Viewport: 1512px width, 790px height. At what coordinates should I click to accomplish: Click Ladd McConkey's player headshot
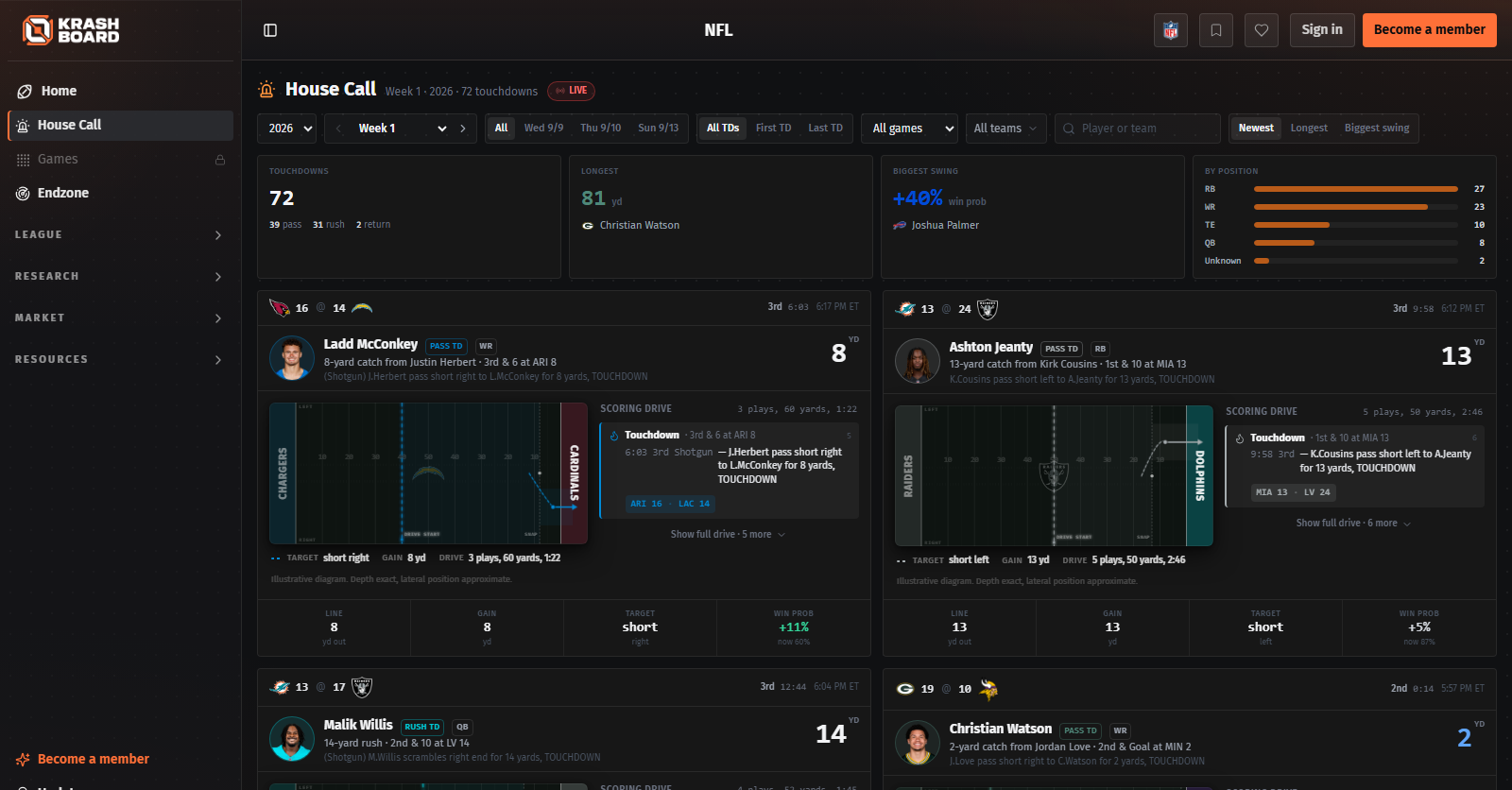point(292,359)
